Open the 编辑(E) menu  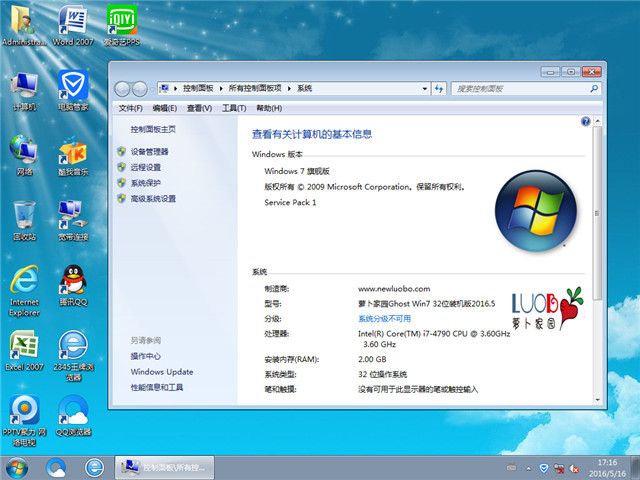[x=164, y=108]
